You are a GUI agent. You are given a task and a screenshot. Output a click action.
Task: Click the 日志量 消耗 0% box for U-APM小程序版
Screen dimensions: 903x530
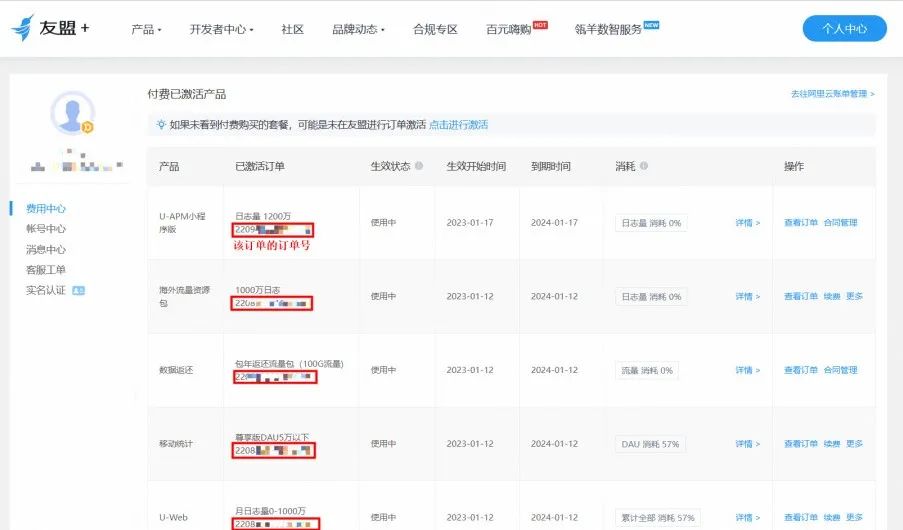pyautogui.click(x=651, y=223)
